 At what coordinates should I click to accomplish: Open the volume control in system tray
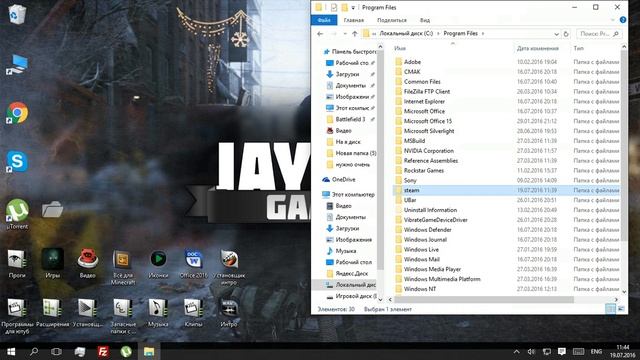coord(531,351)
